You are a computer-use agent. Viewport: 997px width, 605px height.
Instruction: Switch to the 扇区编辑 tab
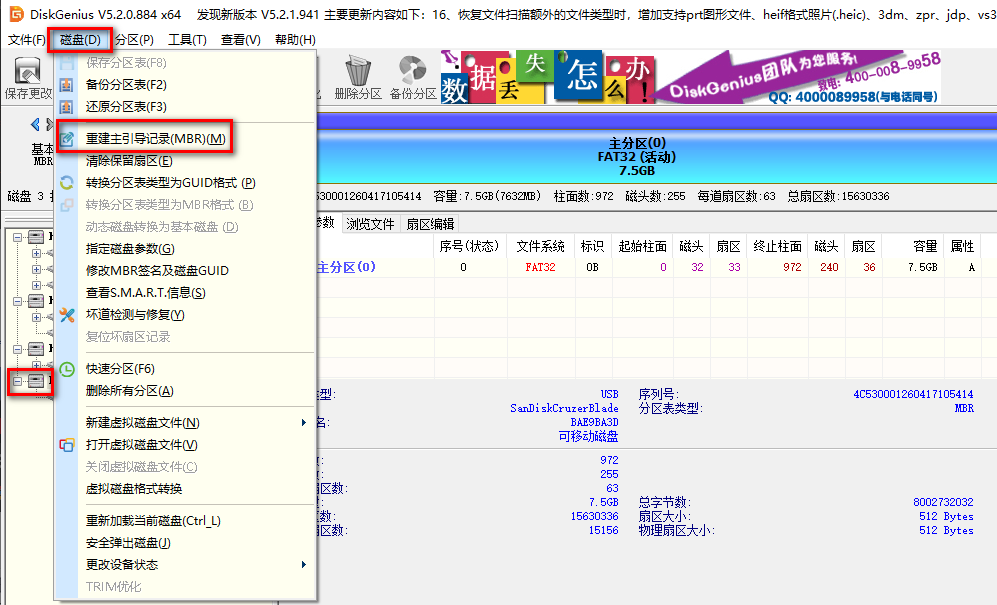pos(430,224)
